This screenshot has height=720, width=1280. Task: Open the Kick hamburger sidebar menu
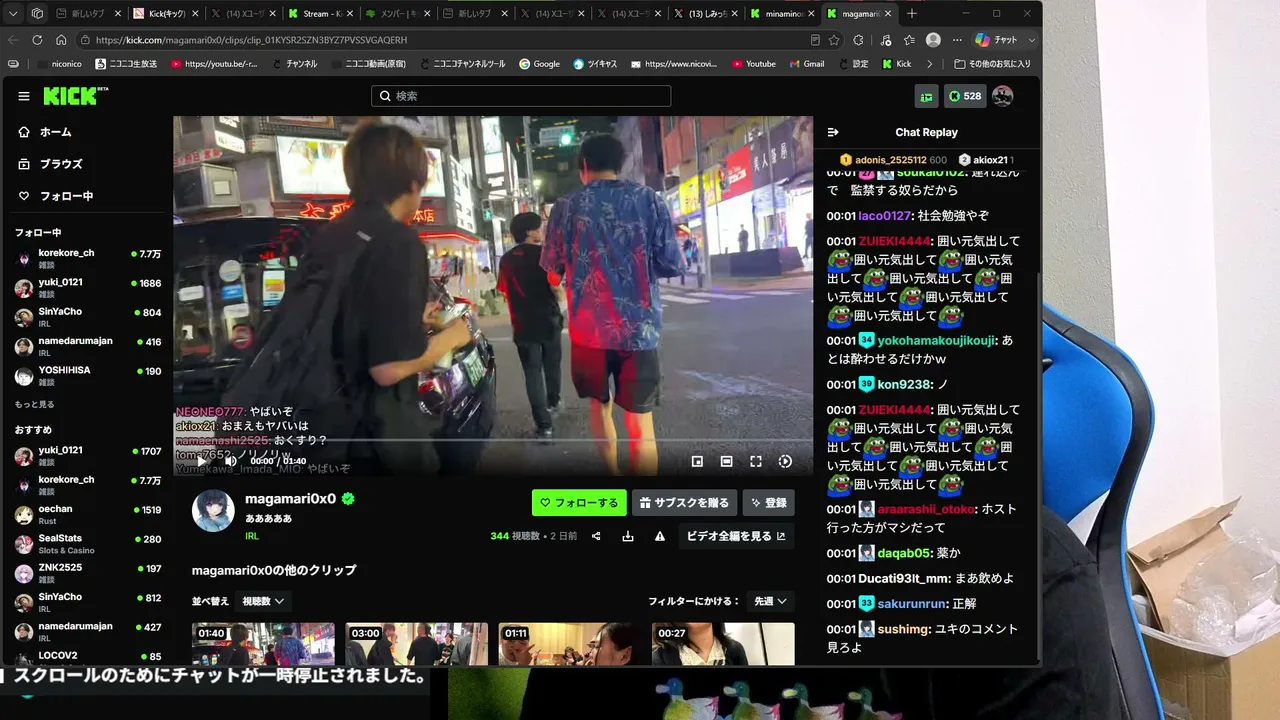[24, 96]
